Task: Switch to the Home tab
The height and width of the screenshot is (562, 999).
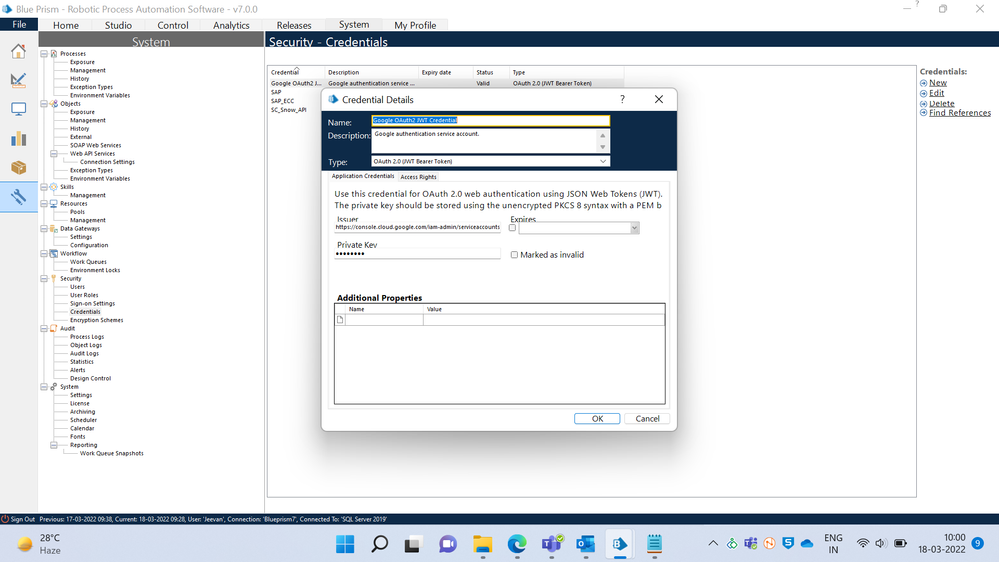Action: 66,25
